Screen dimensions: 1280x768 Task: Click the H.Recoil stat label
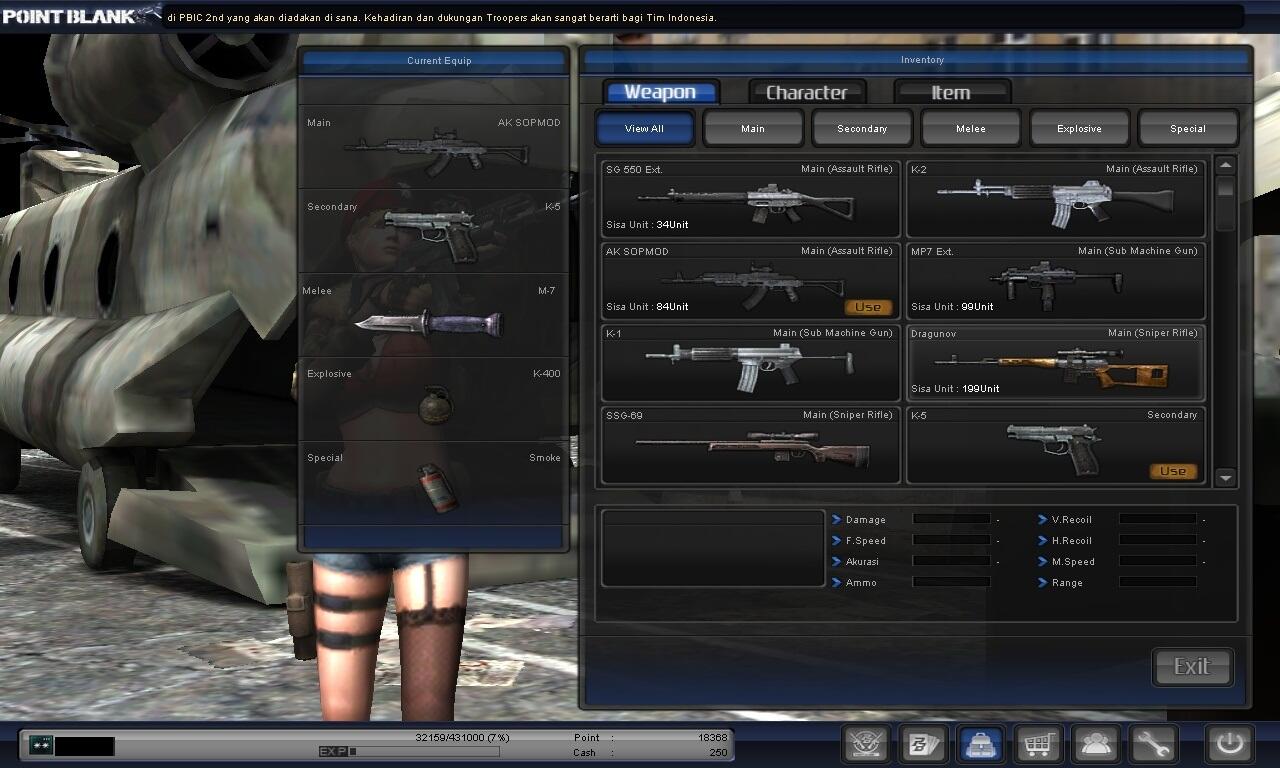click(x=1072, y=540)
